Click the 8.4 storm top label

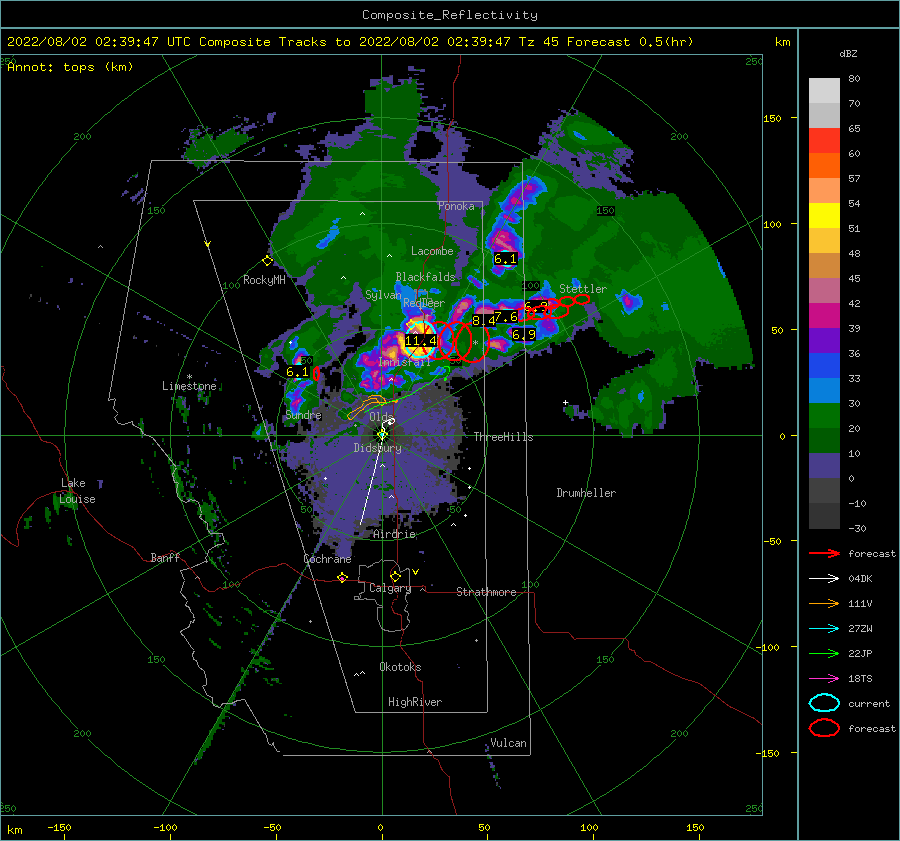[x=483, y=320]
